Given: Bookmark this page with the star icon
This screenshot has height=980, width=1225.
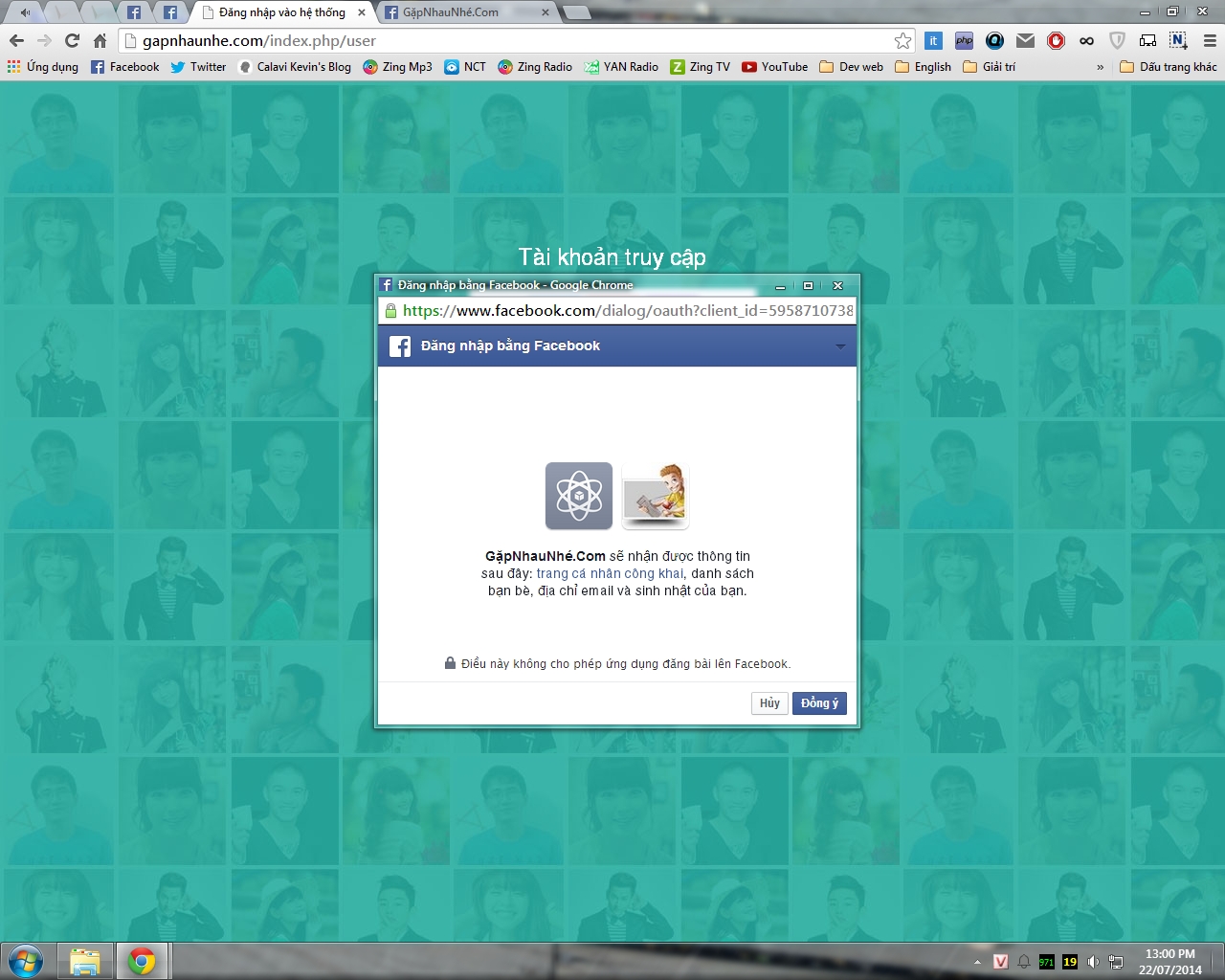Looking at the screenshot, I should coord(902,40).
